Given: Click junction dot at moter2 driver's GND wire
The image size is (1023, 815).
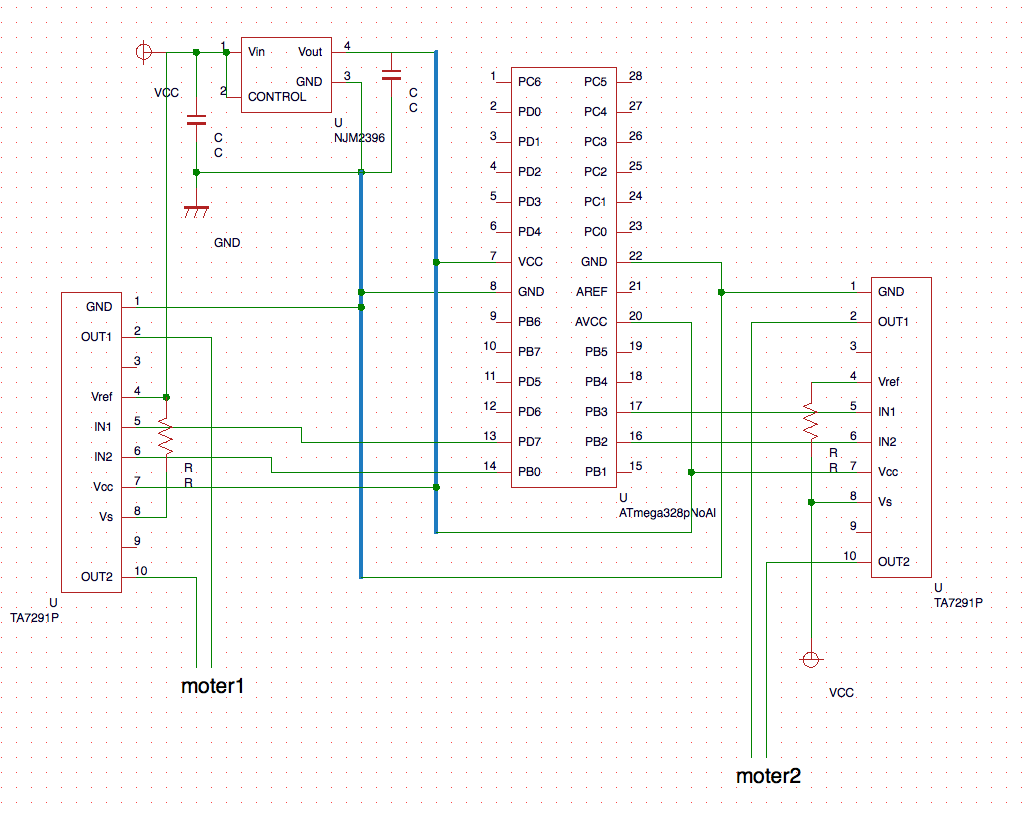Looking at the screenshot, I should (x=721, y=292).
